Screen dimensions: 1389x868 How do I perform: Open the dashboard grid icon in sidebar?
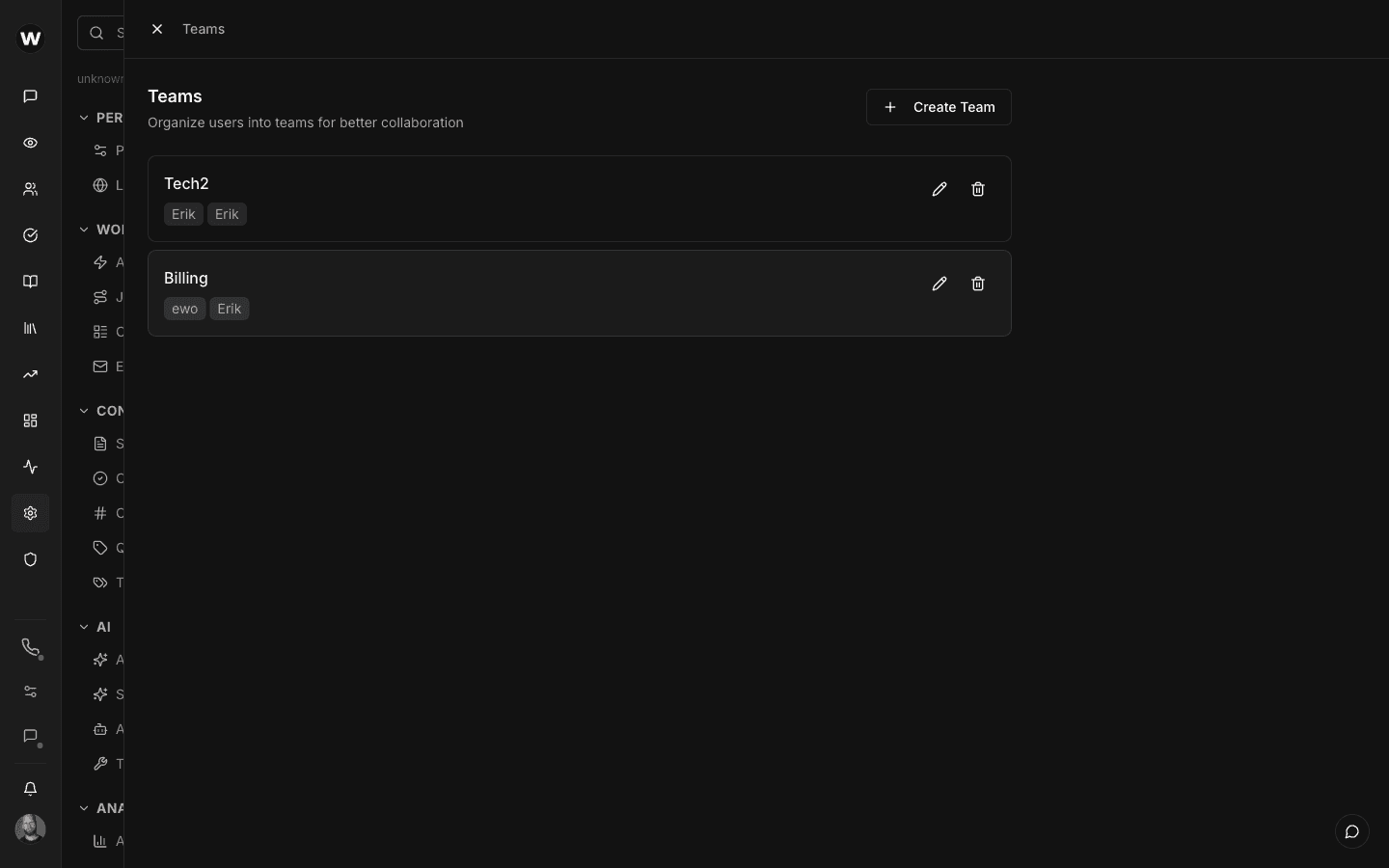click(x=30, y=420)
